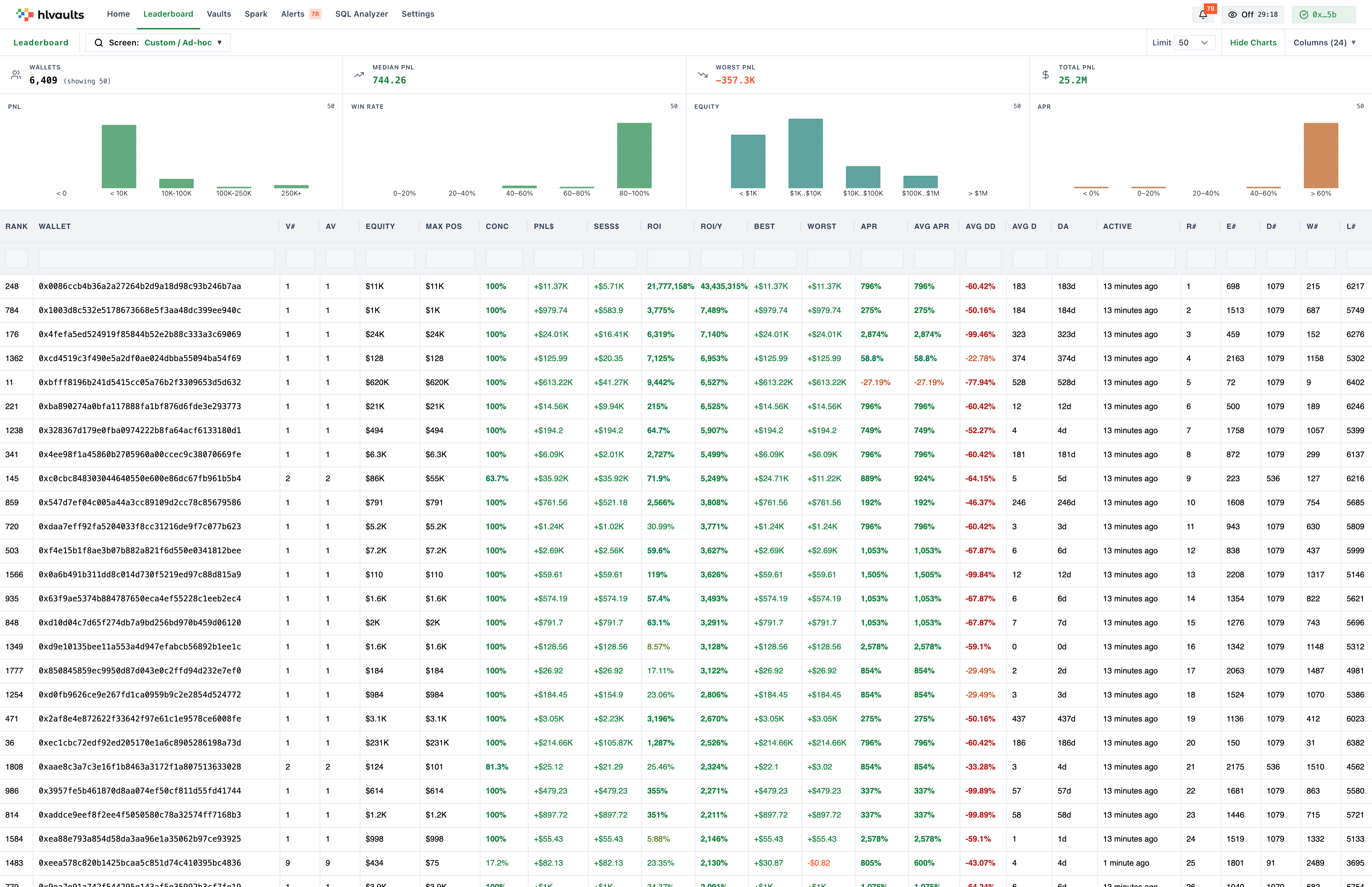Open wallet 0x0086ccb4b36a2a27264b2d9a18d98c93b246b7aa
The image size is (1372, 887).
[140, 286]
